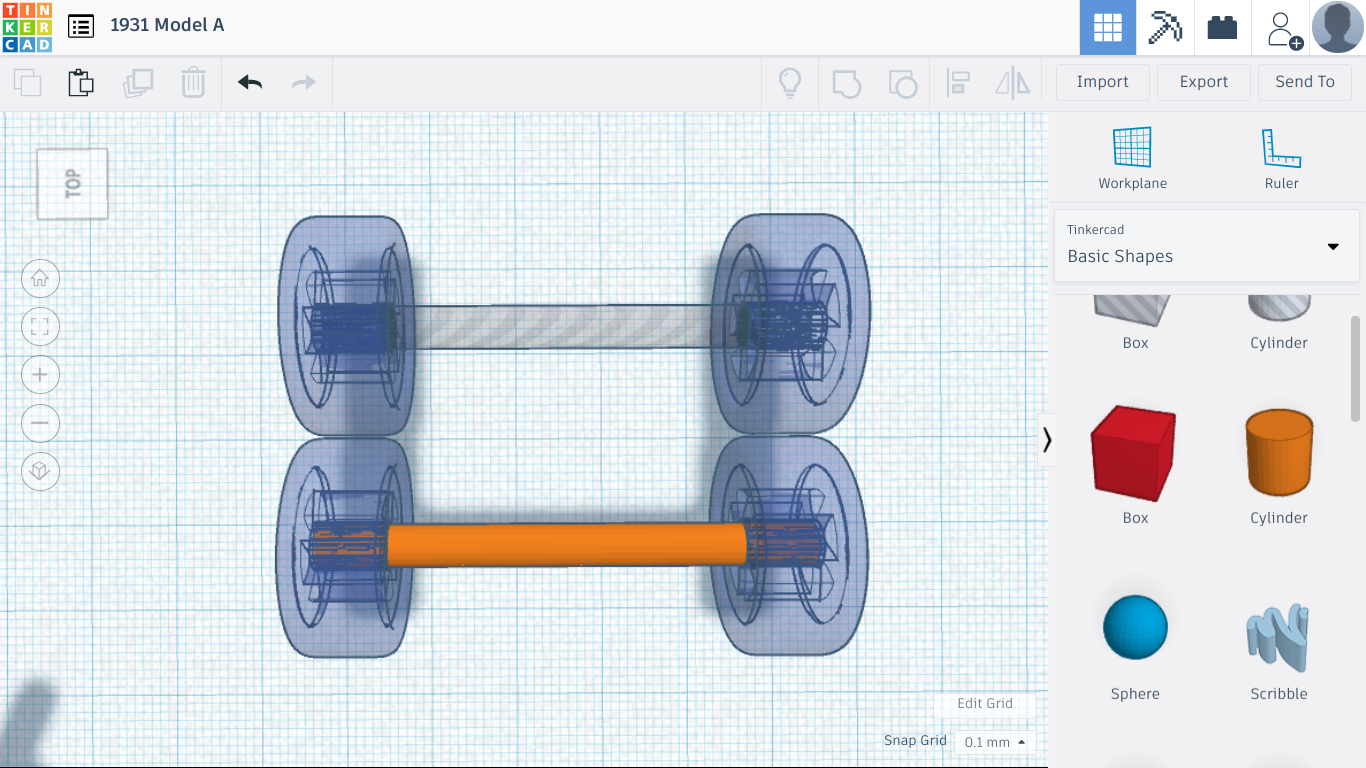The image size is (1366, 768).
Task: Open the designs list menu
Action: (81, 27)
